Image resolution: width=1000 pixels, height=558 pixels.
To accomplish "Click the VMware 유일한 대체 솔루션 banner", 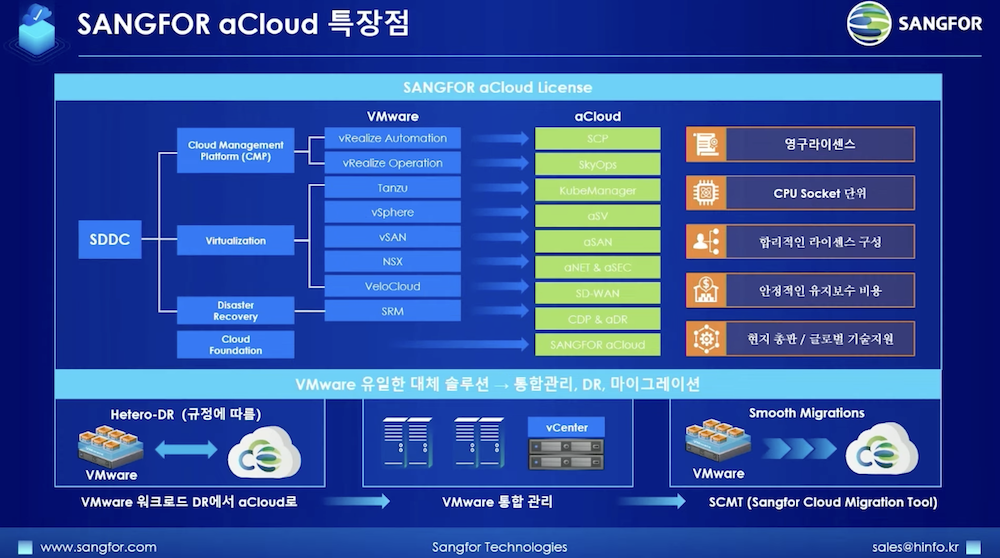I will [x=497, y=384].
